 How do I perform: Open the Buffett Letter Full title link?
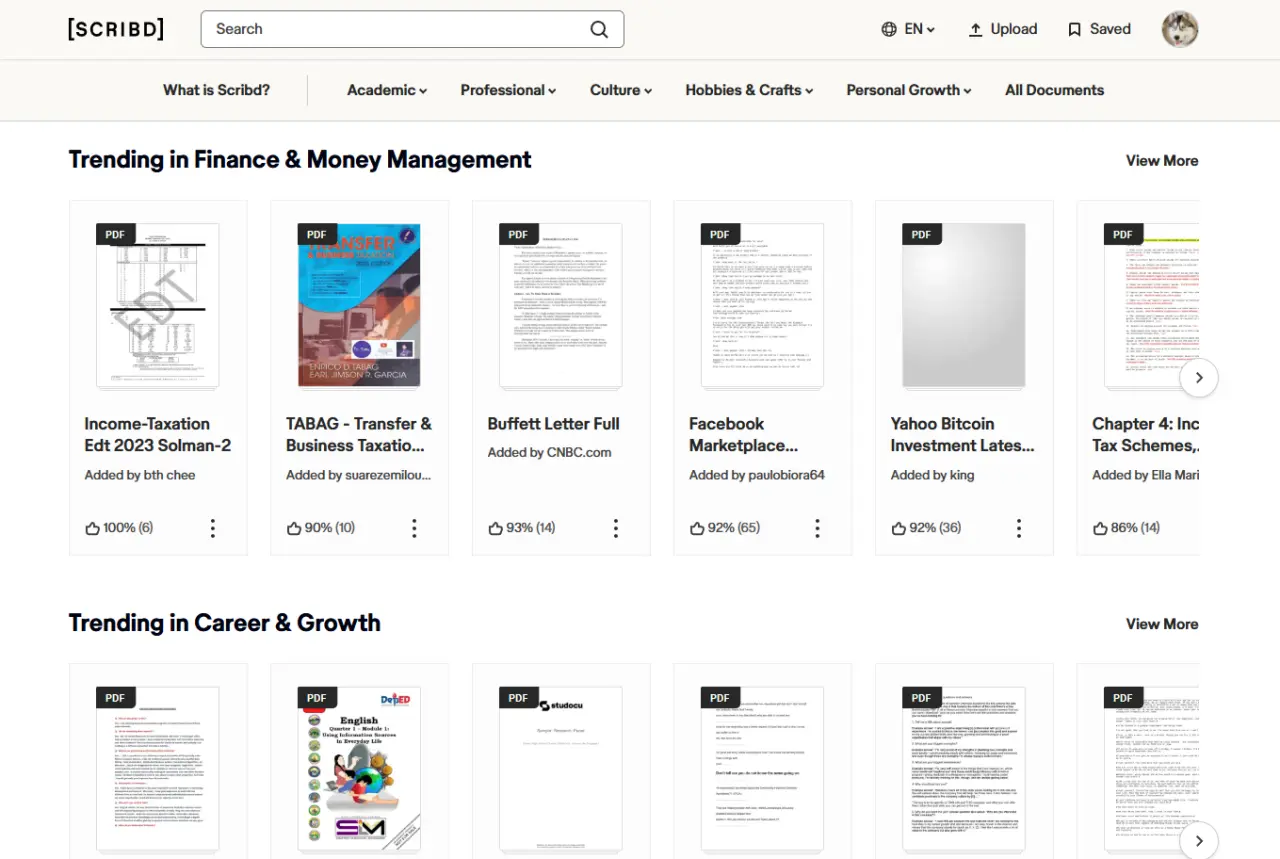[554, 424]
